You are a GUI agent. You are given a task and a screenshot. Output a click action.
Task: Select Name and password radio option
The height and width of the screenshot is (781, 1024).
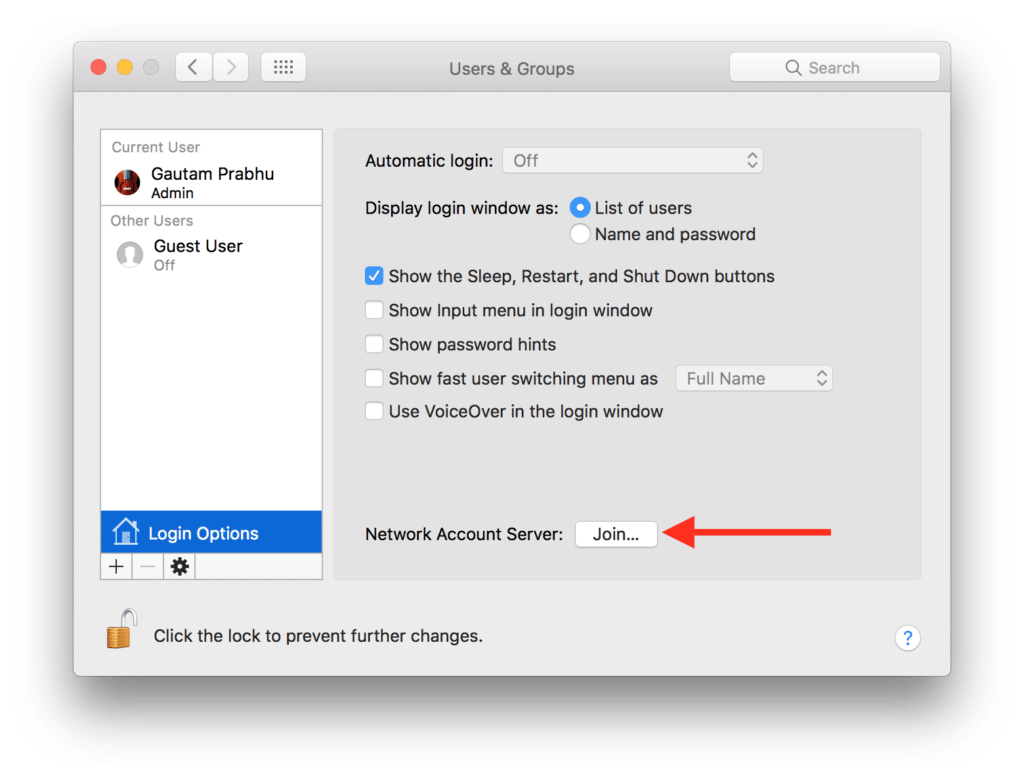pyautogui.click(x=580, y=234)
